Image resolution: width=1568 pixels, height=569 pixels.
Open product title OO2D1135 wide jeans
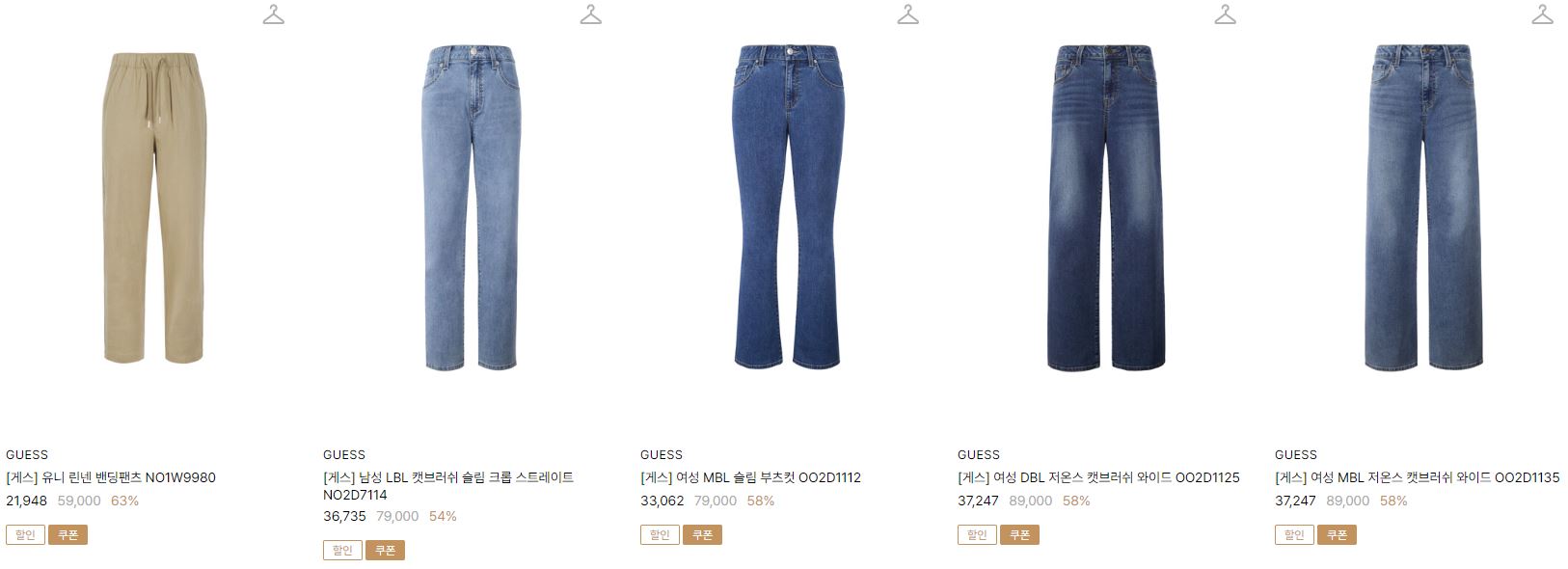tap(1417, 477)
